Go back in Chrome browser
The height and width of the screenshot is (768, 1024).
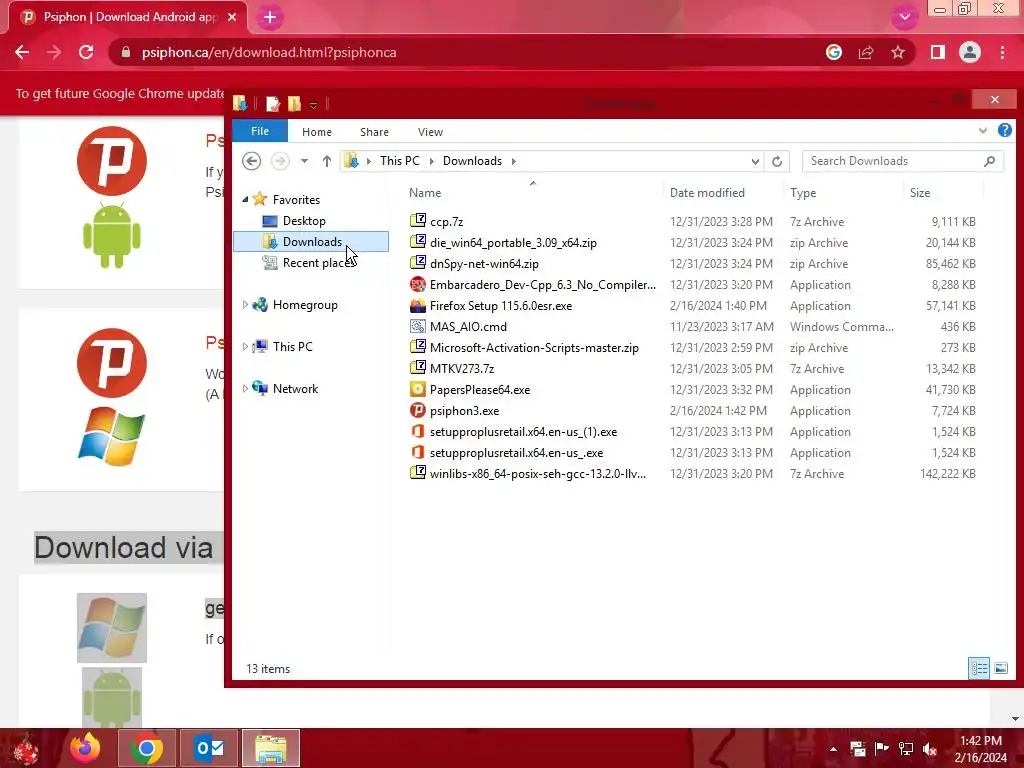point(22,52)
